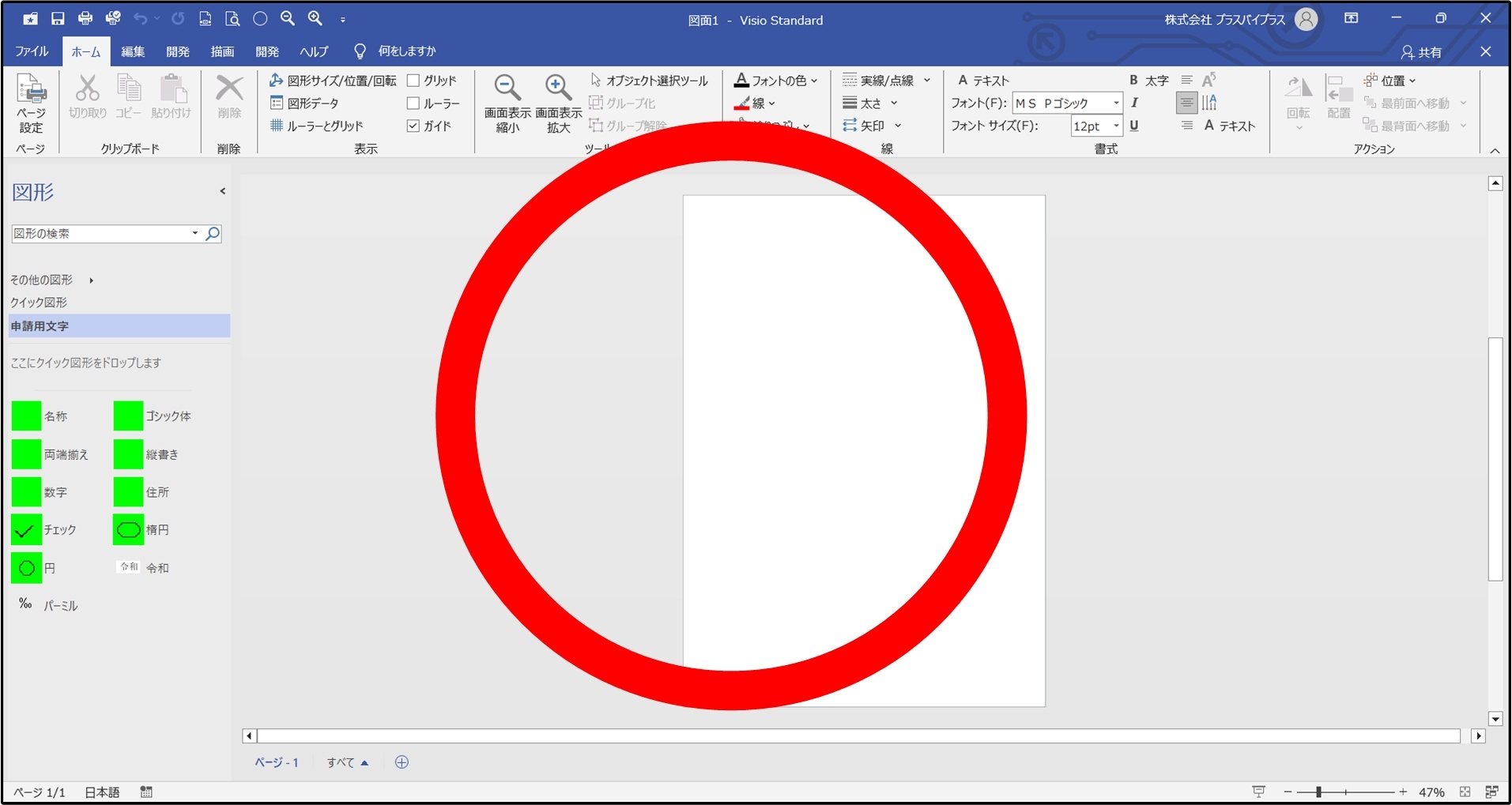Image resolution: width=1512 pixels, height=805 pixels.
Task: Click the zoom in (画面表示拡大) magnifier icon
Action: coord(558,88)
